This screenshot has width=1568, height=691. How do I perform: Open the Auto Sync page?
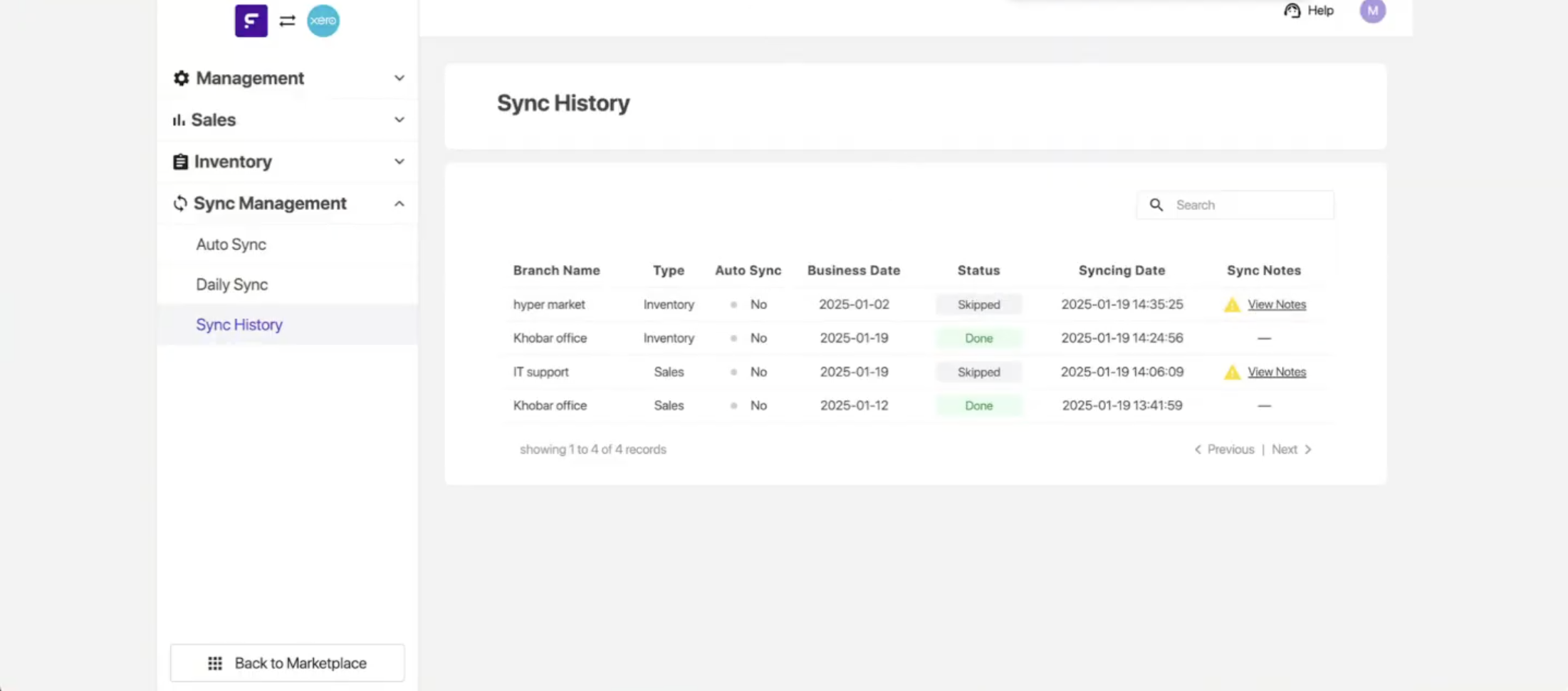(231, 244)
